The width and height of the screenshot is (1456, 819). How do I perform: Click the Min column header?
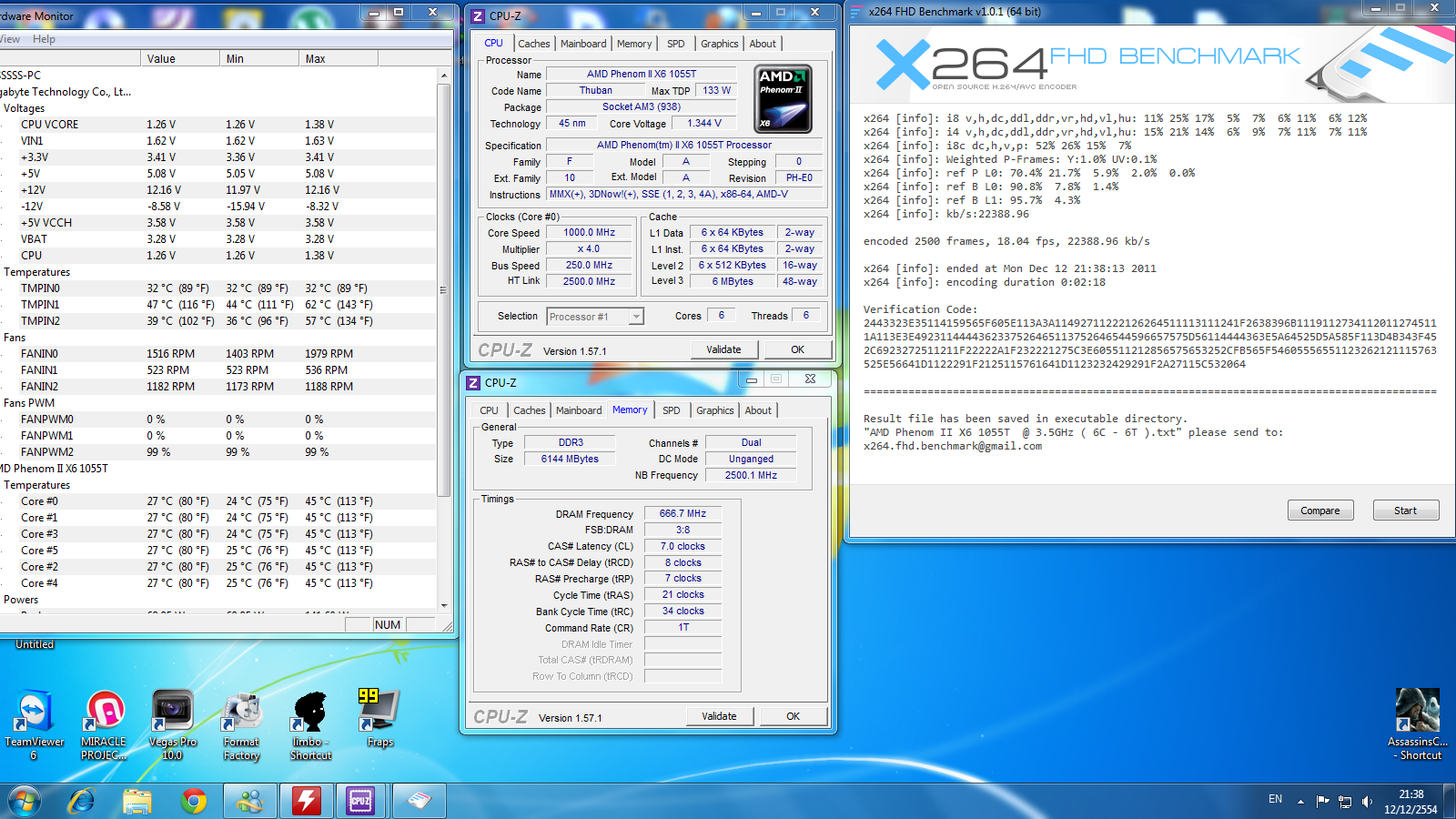pyautogui.click(x=259, y=58)
